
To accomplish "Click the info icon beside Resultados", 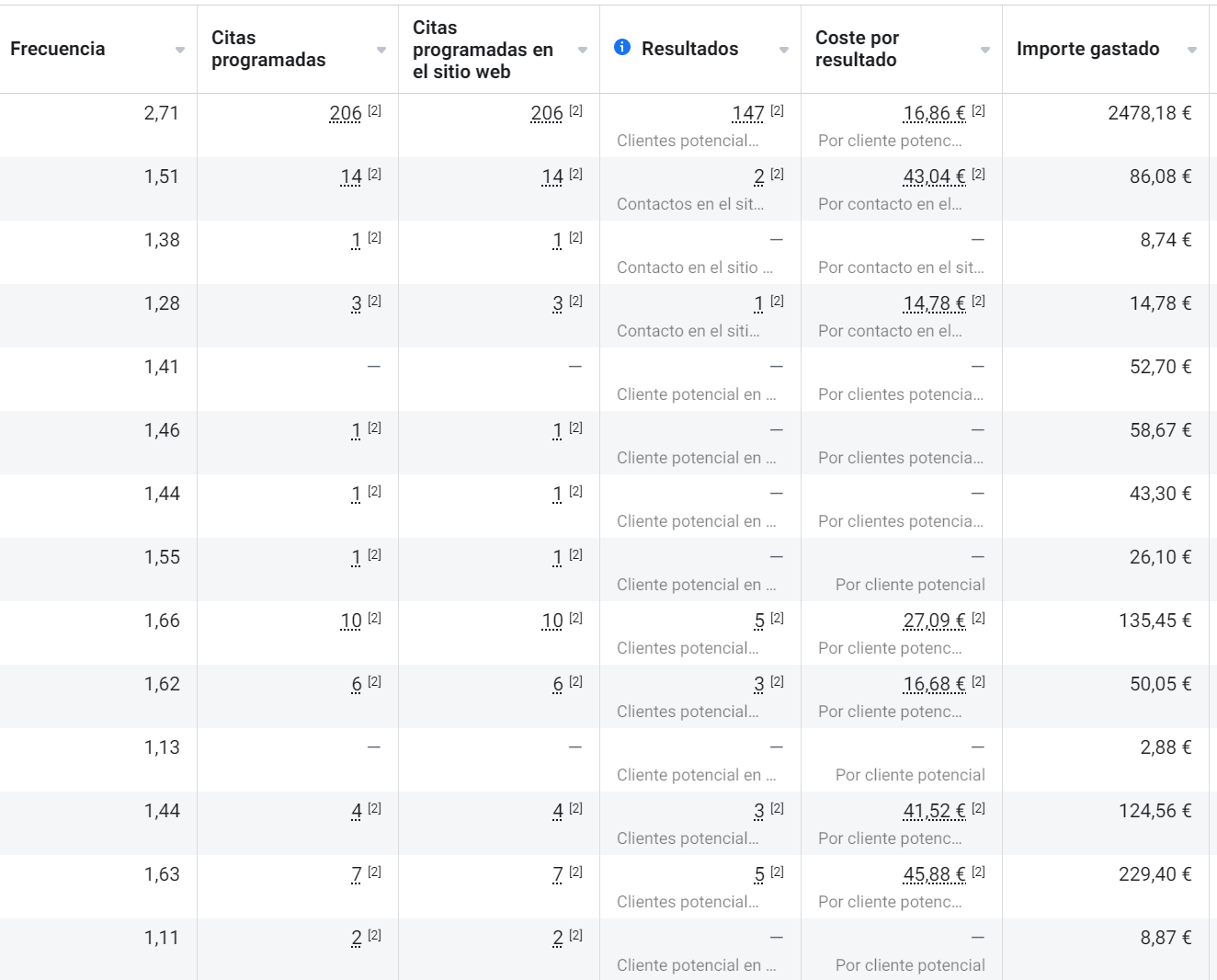I will pos(622,47).
